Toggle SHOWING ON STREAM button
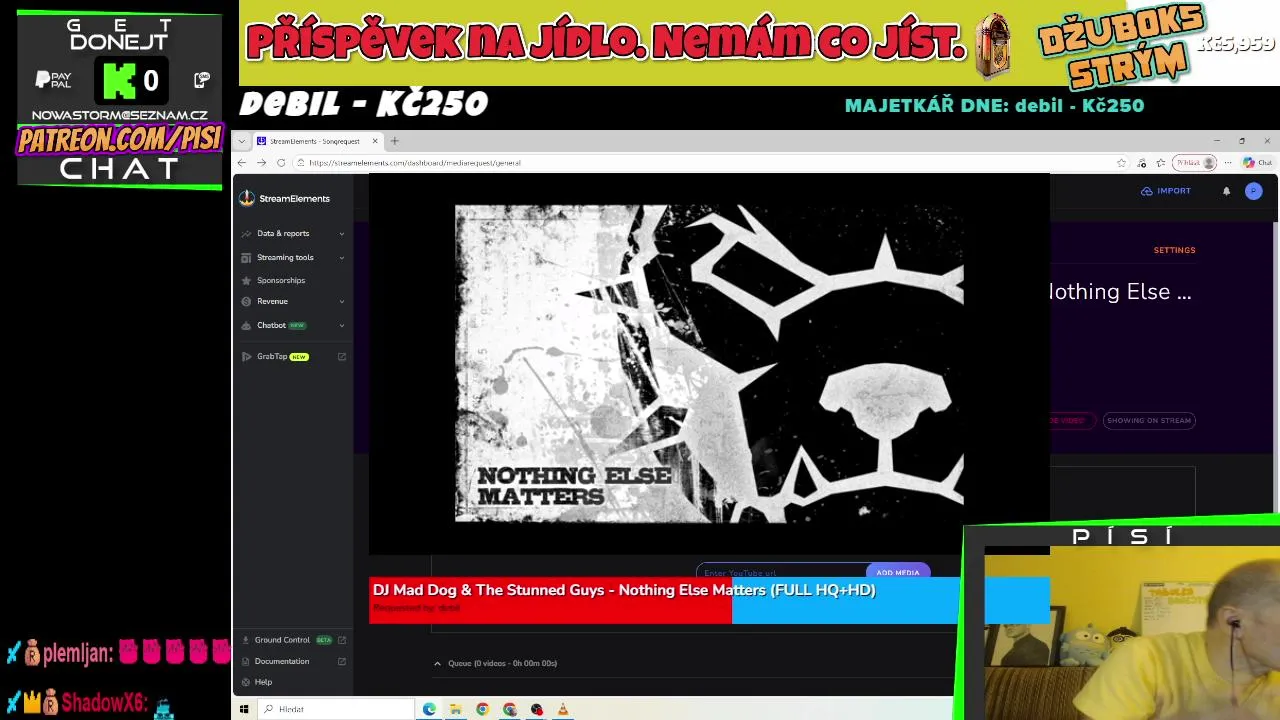The height and width of the screenshot is (720, 1280). pyautogui.click(x=1148, y=421)
